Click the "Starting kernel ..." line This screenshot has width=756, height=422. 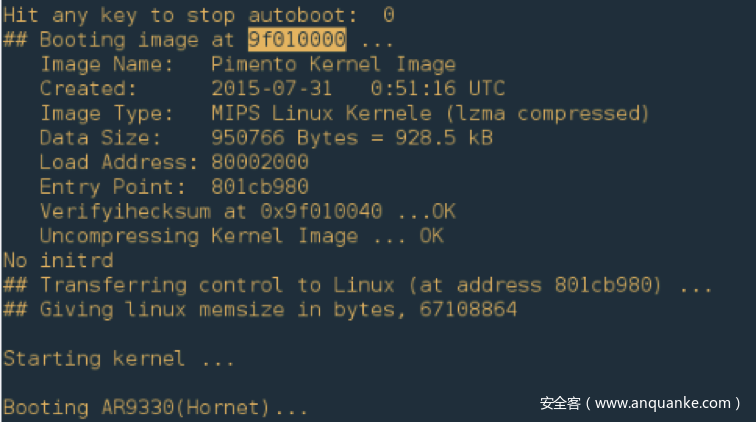click(118, 358)
